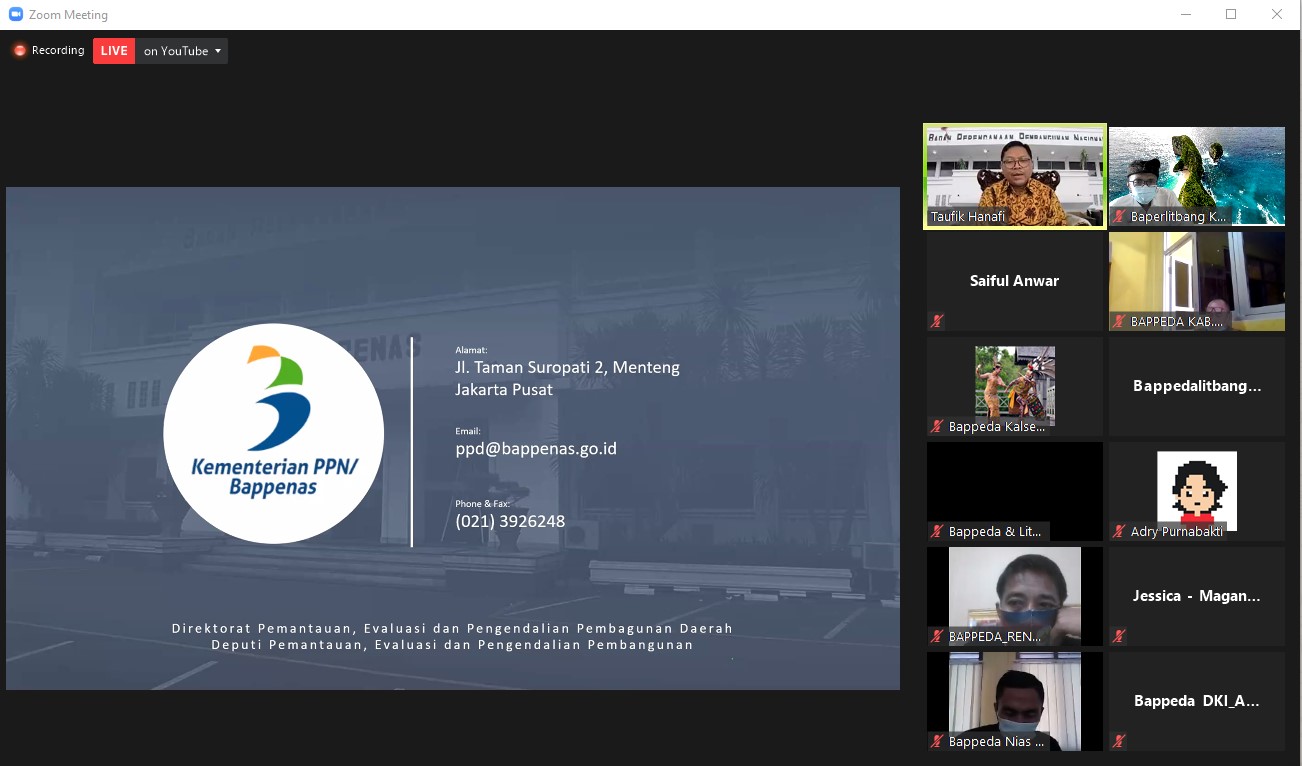Select the Bappeda Nias participant video tile
Image resolution: width=1302 pixels, height=766 pixels.
click(x=1015, y=701)
